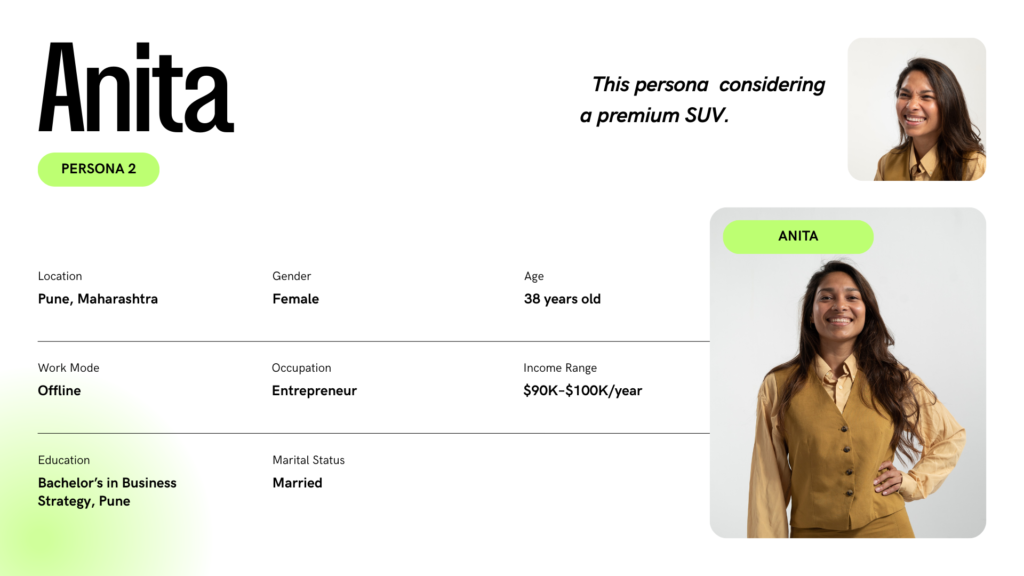The image size is (1024, 576).
Task: Select the small smiling portrait thumbnail
Action: (x=916, y=110)
